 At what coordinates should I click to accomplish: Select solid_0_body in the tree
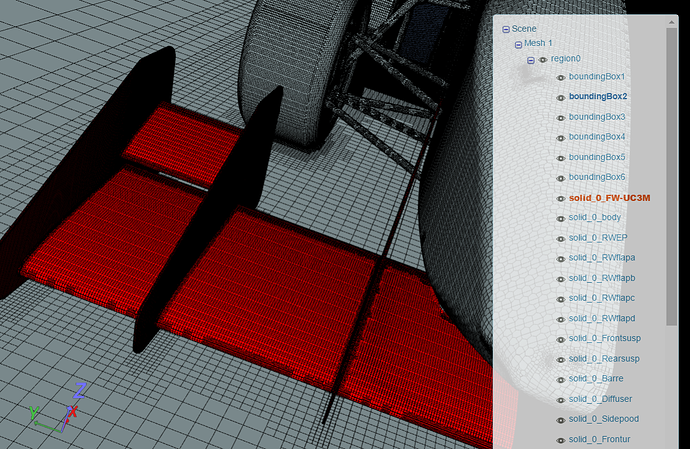595,217
